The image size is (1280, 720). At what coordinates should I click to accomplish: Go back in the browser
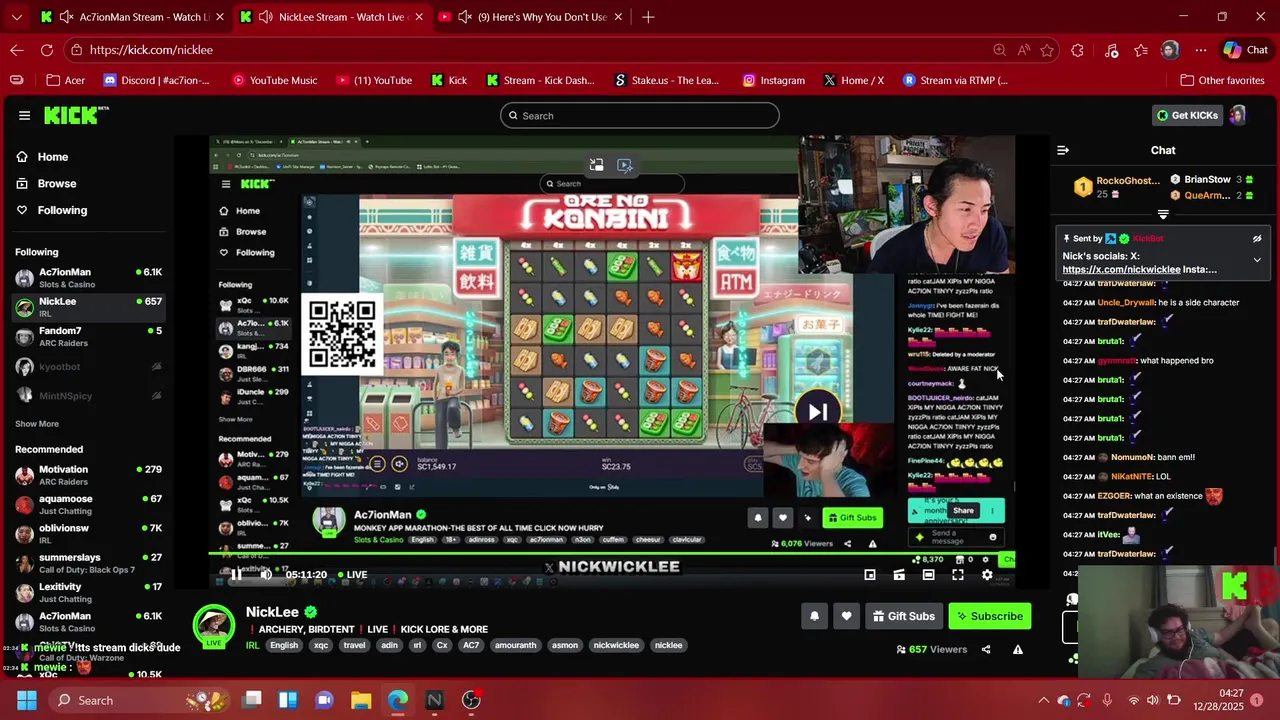[17, 50]
